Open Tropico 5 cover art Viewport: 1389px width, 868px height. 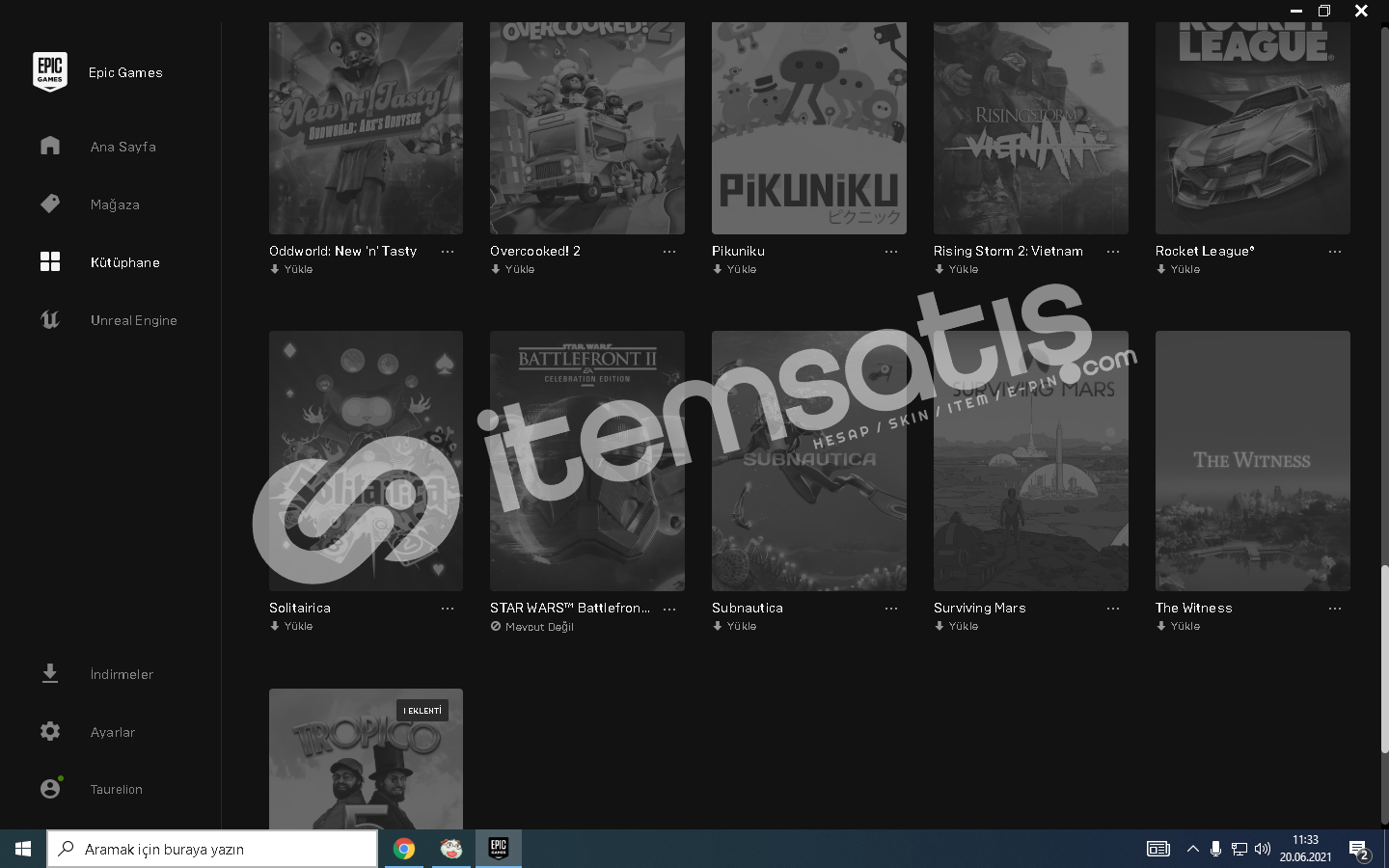pos(366,759)
